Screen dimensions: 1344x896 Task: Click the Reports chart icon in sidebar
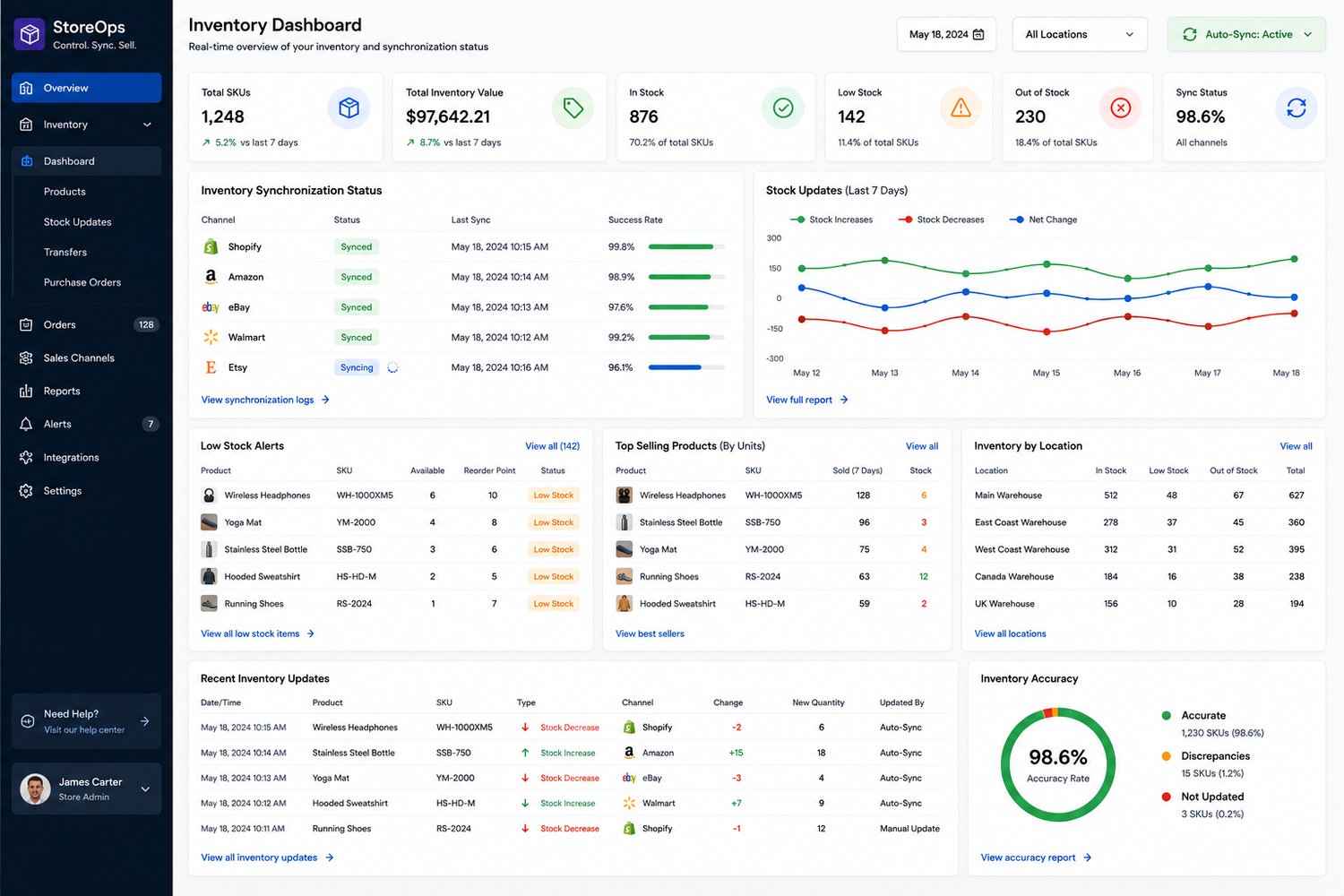[x=26, y=391]
